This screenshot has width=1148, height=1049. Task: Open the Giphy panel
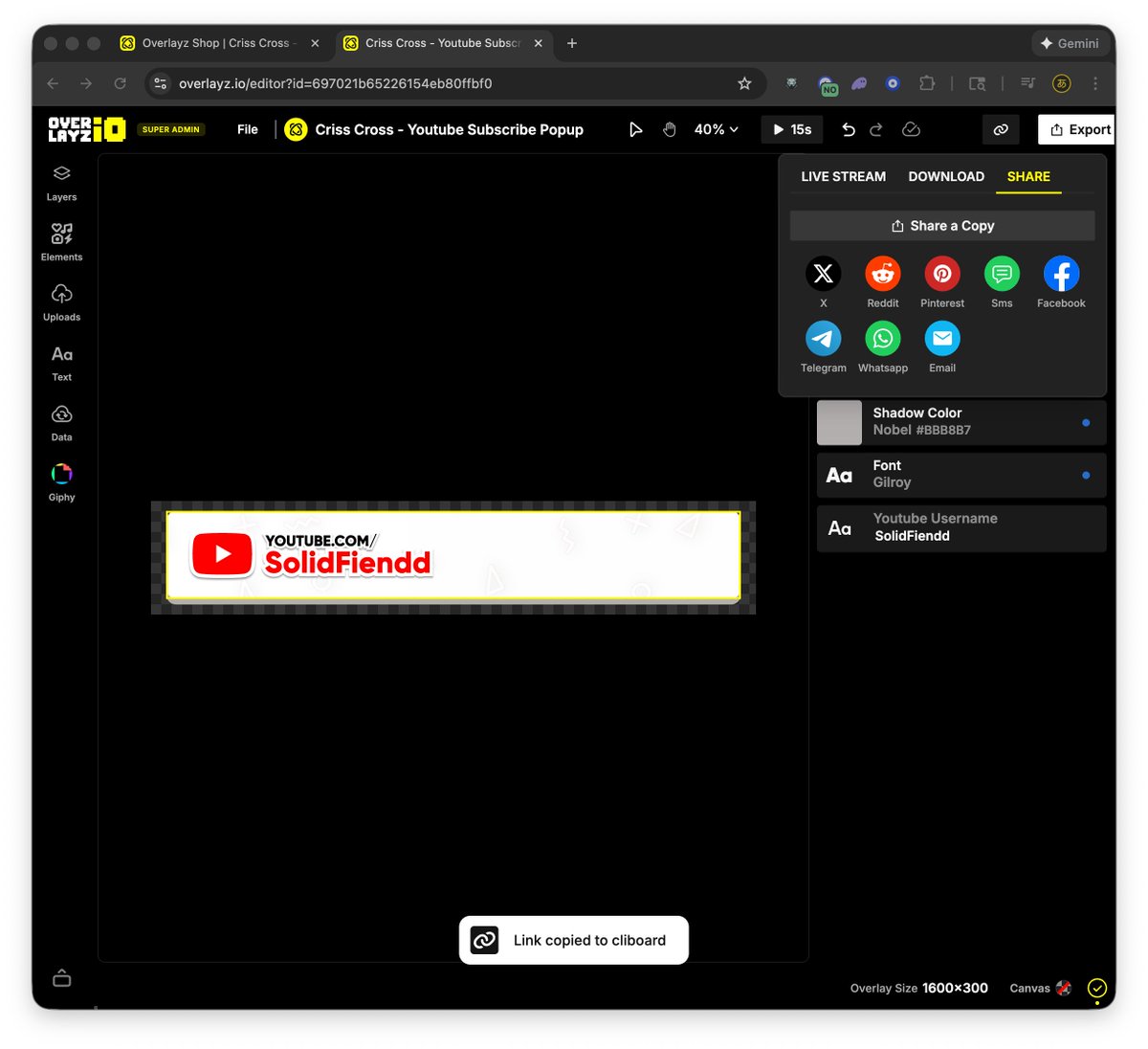tap(61, 483)
